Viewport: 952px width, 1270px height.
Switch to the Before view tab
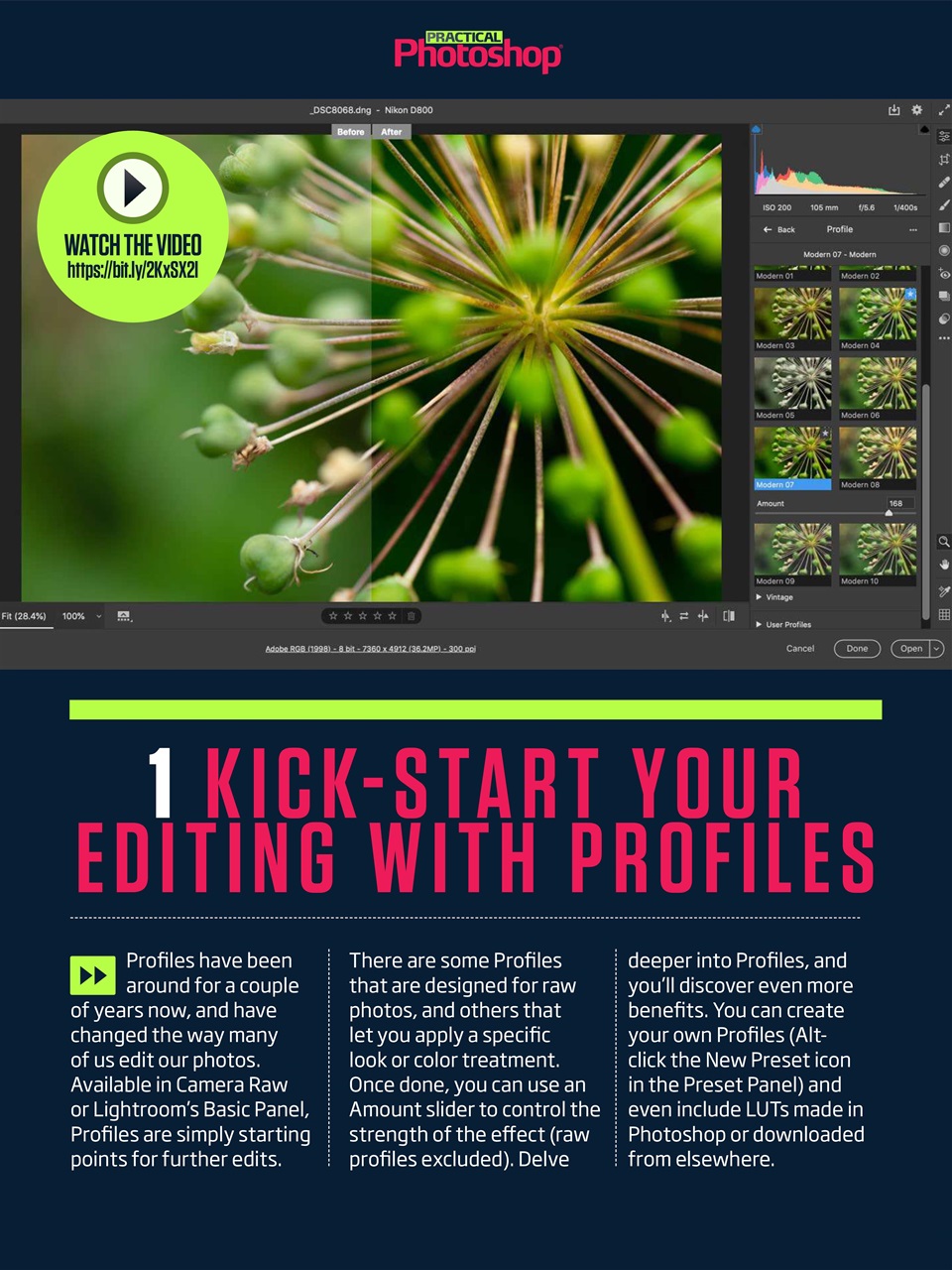[350, 131]
